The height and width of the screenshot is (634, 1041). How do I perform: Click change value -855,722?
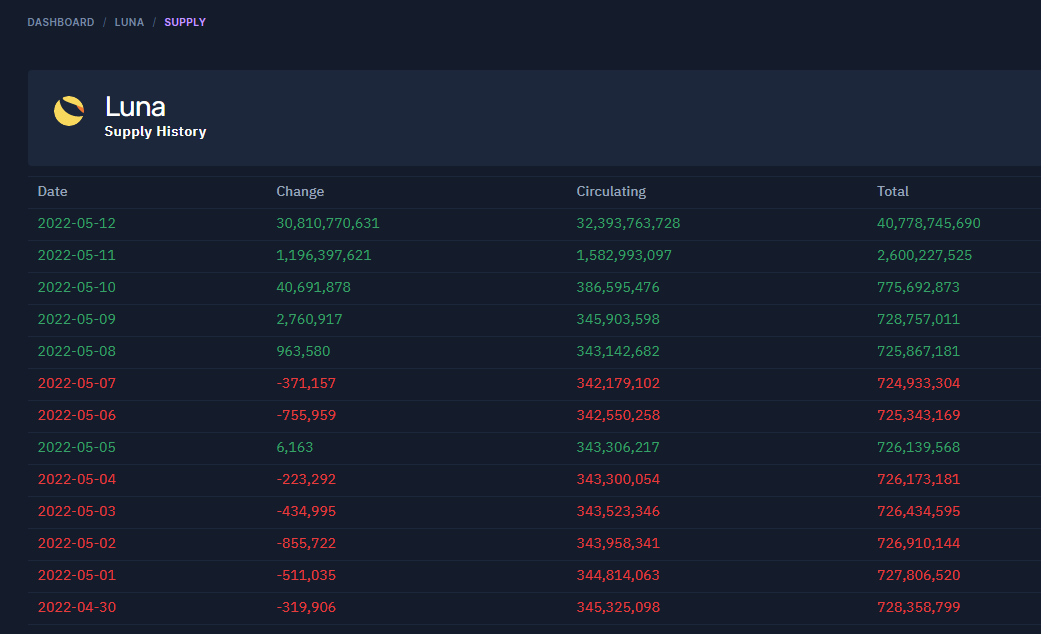click(306, 543)
